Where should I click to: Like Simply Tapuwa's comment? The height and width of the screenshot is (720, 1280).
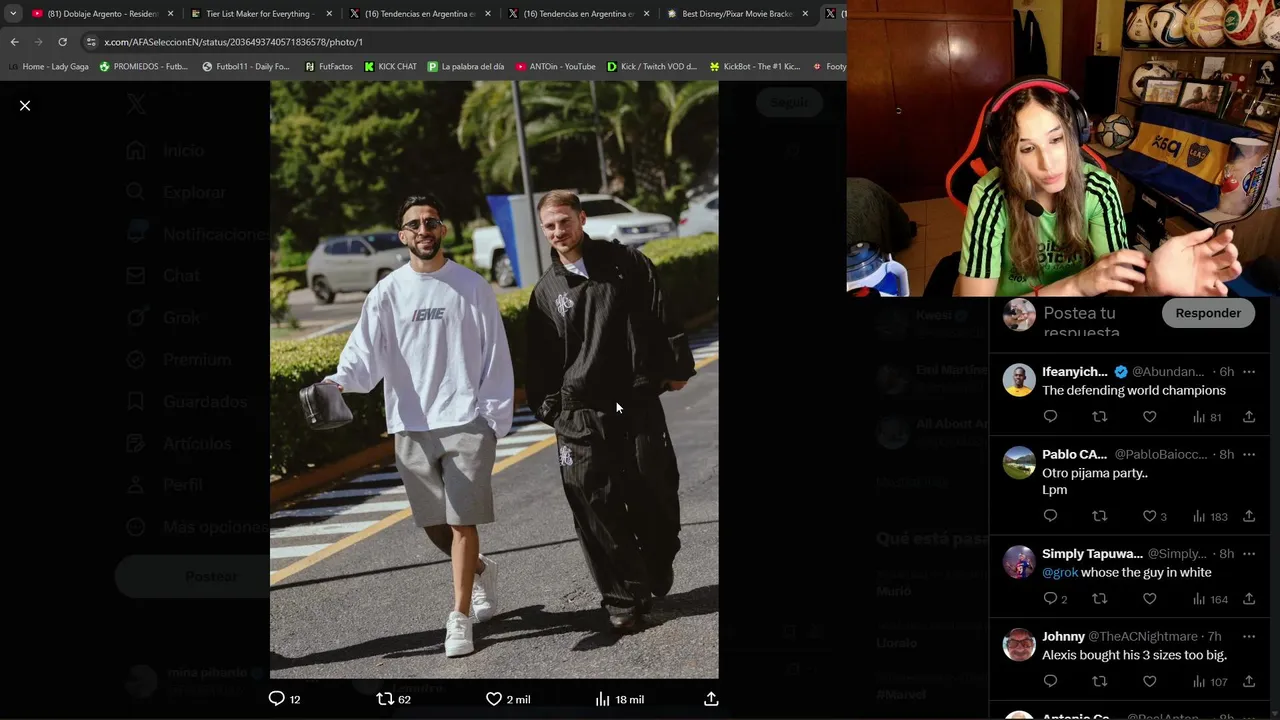pyautogui.click(x=1150, y=599)
